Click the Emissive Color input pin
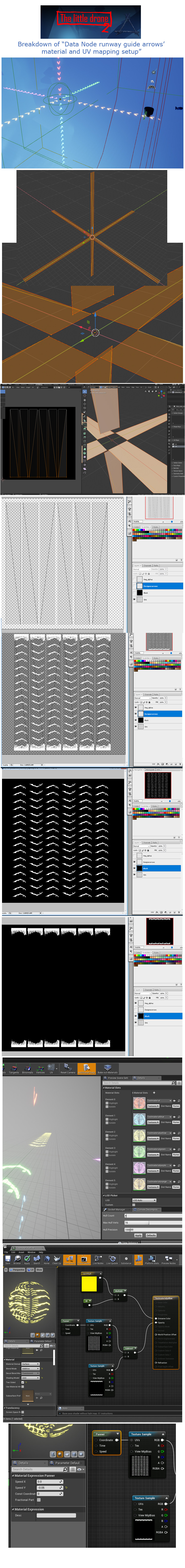The height and width of the screenshot is (1568, 185). point(156,1318)
